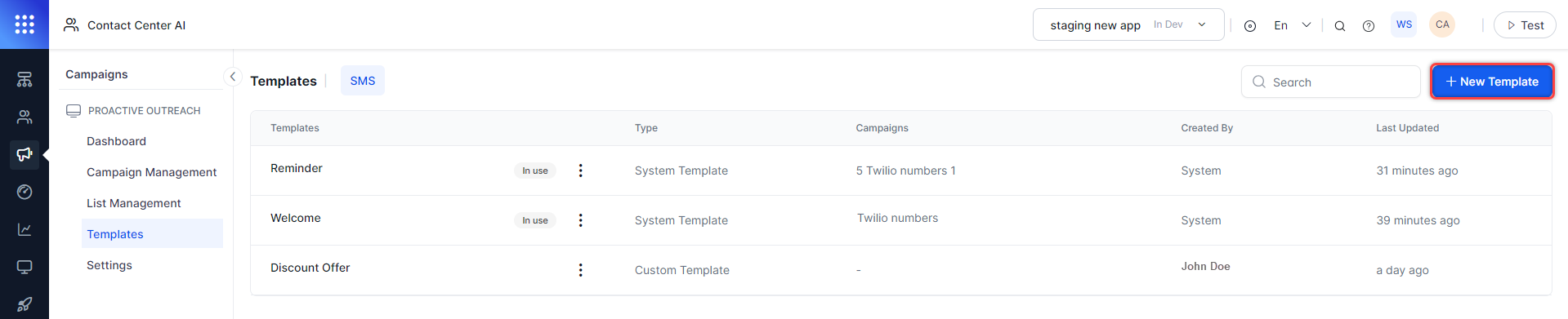This screenshot has height=319, width=1568.
Task: Open options menu for Reminder template
Action: pos(581,171)
